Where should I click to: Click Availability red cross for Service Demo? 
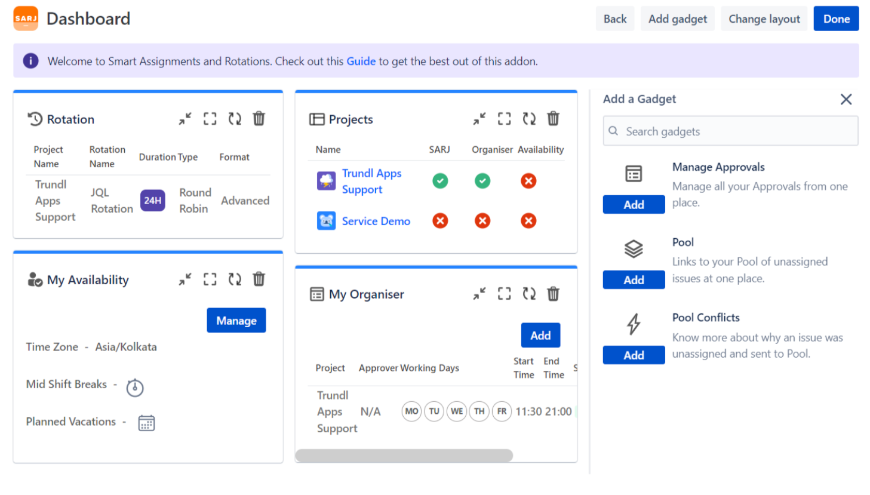pos(528,221)
